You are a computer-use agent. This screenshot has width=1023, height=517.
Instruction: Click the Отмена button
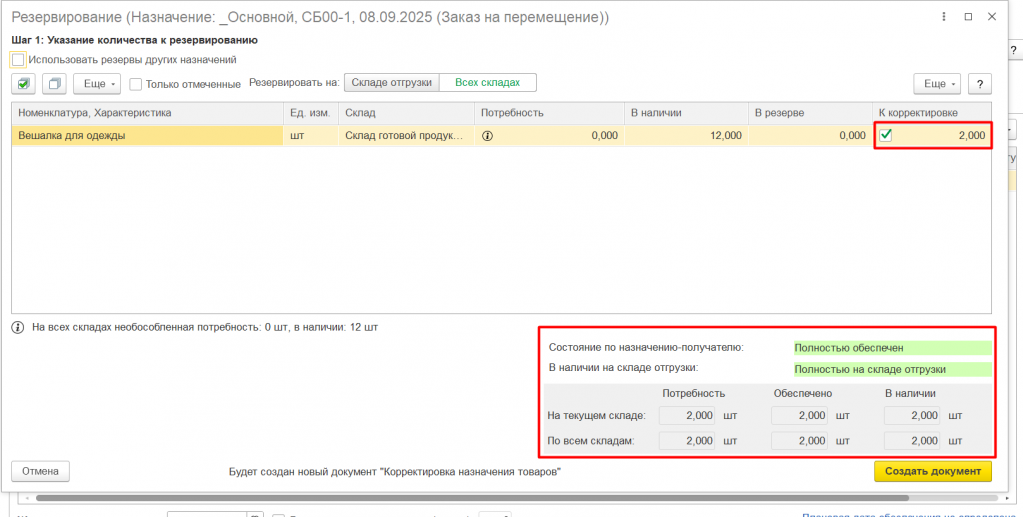click(x=40, y=471)
